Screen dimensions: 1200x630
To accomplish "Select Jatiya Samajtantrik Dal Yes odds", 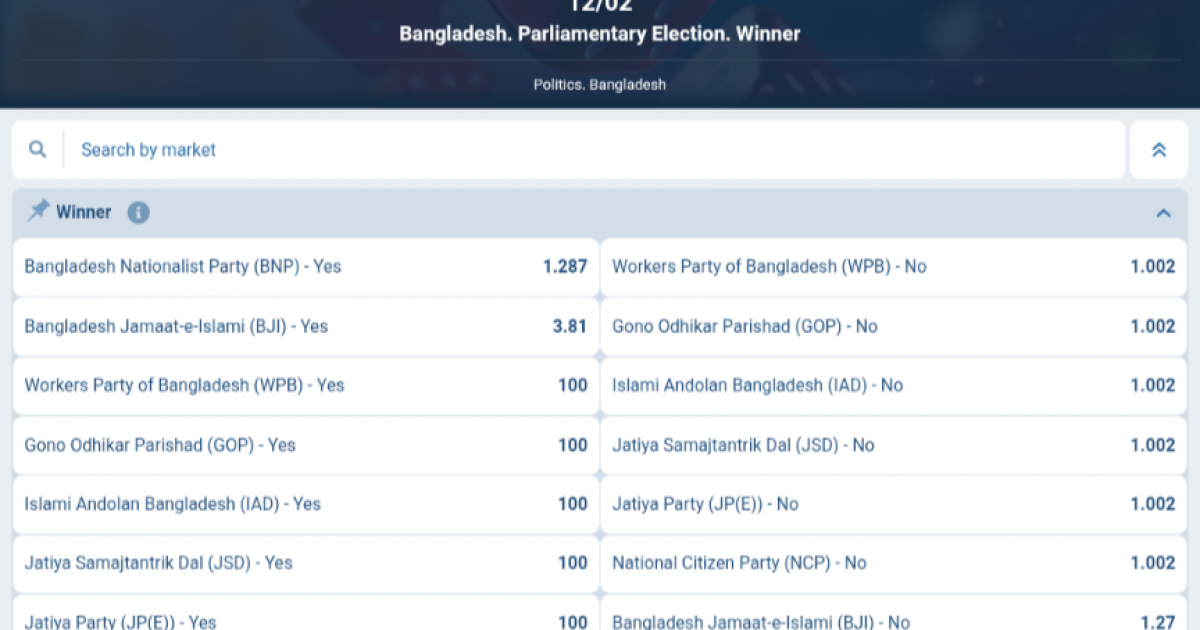I will (300, 563).
